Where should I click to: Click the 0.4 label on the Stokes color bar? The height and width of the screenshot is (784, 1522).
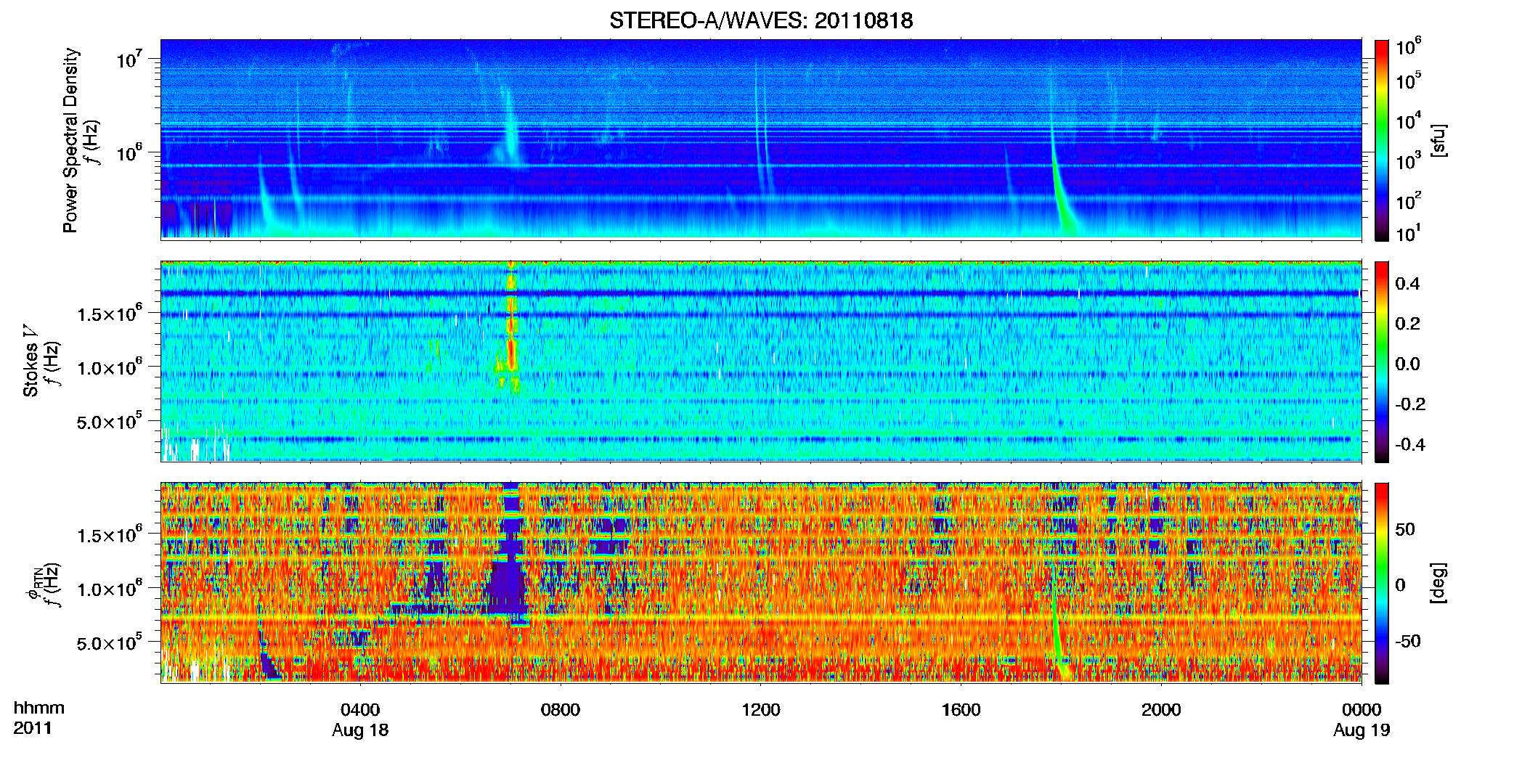(1407, 284)
